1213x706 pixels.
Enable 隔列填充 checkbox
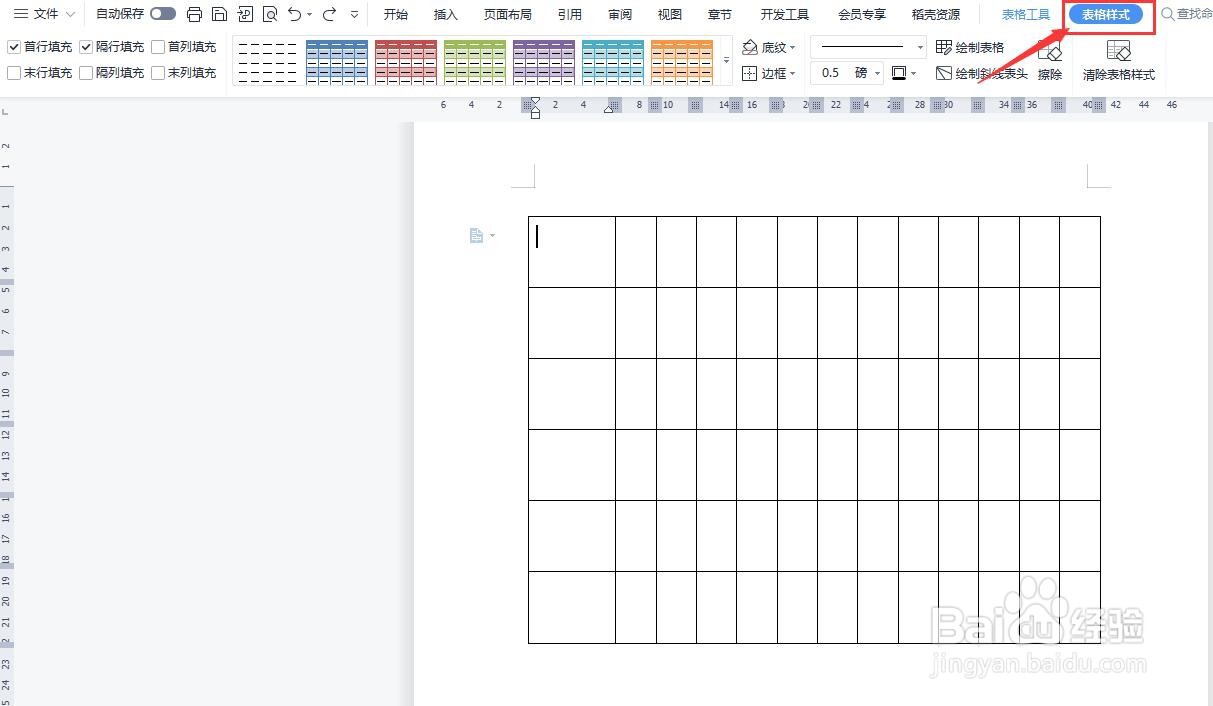[86, 73]
